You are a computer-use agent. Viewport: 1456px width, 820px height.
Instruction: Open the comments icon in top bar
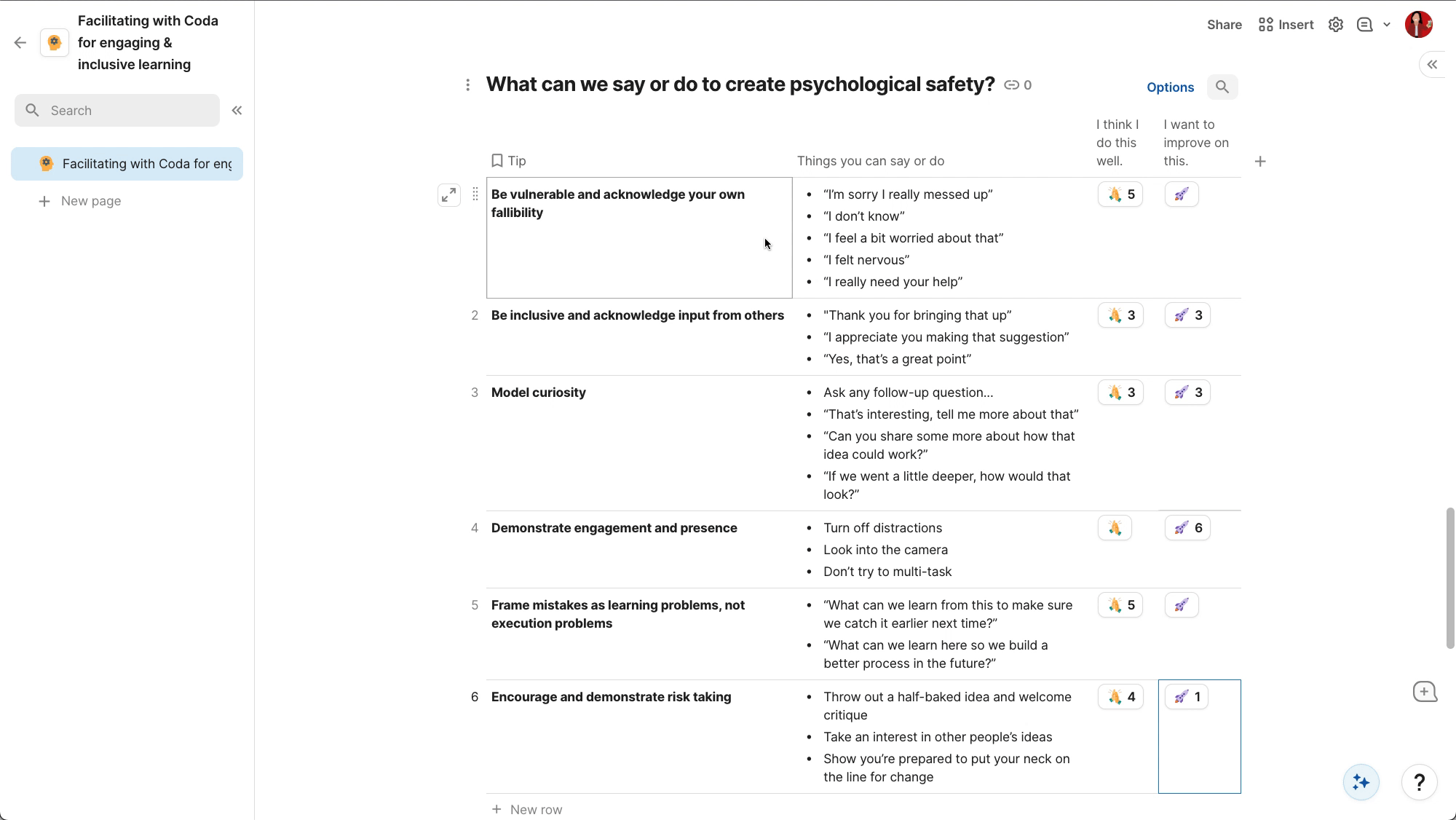point(1365,25)
